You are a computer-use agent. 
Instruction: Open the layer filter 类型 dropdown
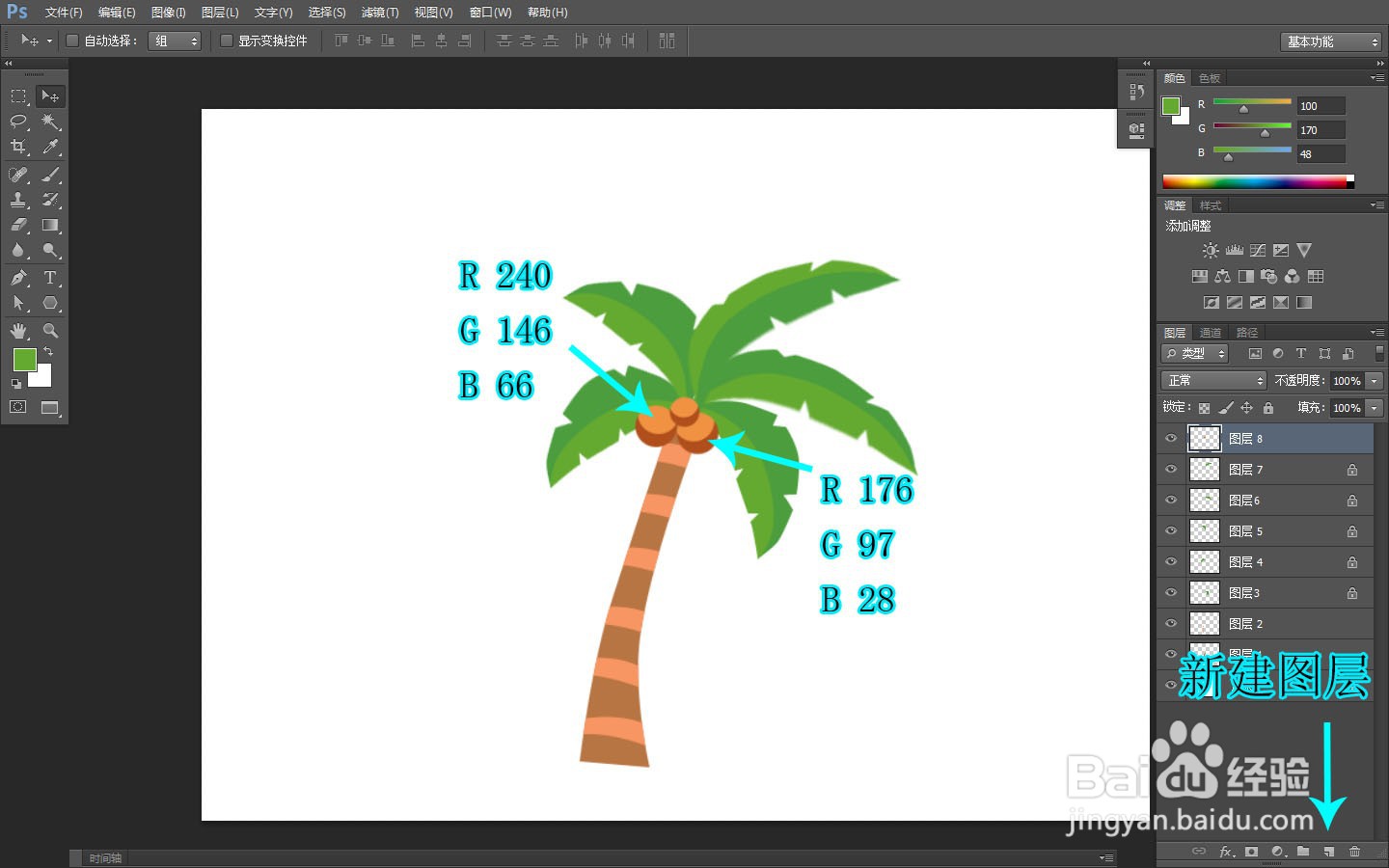tap(1195, 354)
